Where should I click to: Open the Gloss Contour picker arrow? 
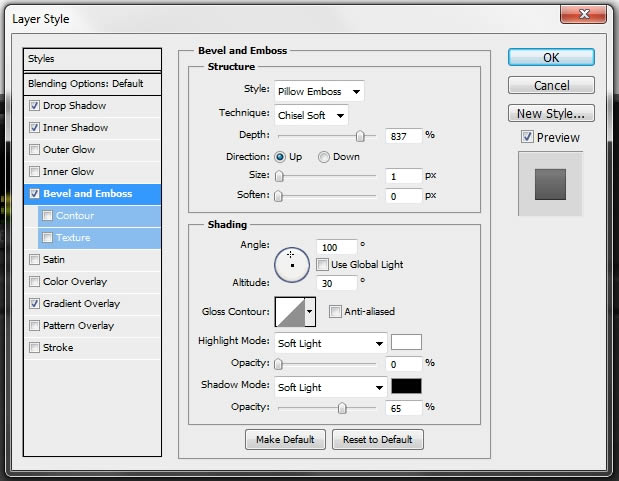(x=310, y=312)
